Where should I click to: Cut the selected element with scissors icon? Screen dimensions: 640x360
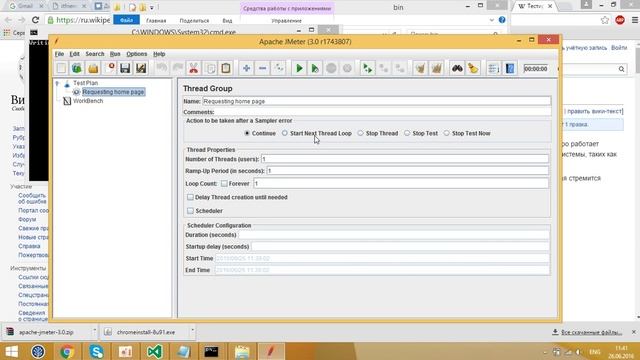(193, 68)
